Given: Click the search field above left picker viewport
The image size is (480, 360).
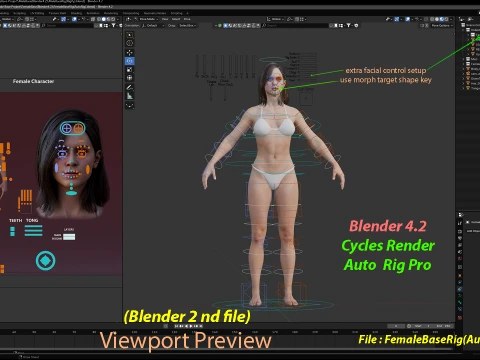Looking at the screenshot, I should 68,26.
